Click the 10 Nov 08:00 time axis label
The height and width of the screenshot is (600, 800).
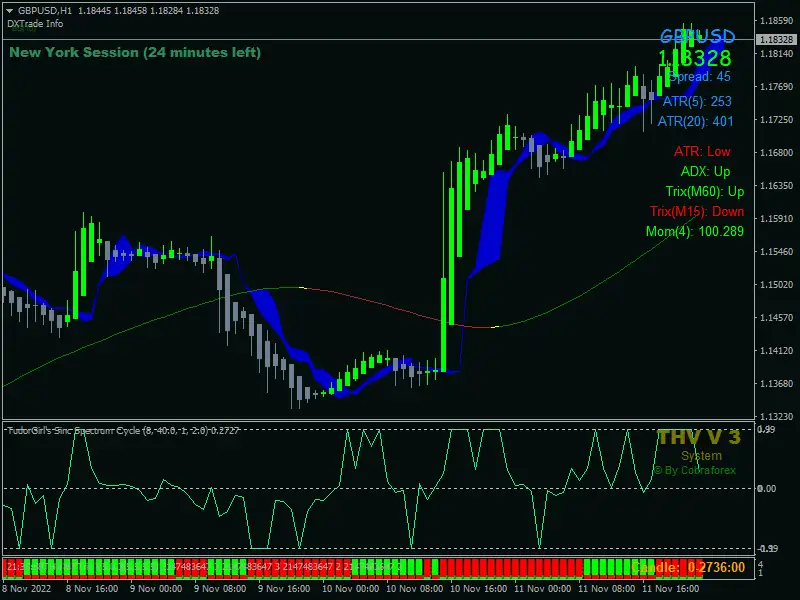(x=414, y=589)
